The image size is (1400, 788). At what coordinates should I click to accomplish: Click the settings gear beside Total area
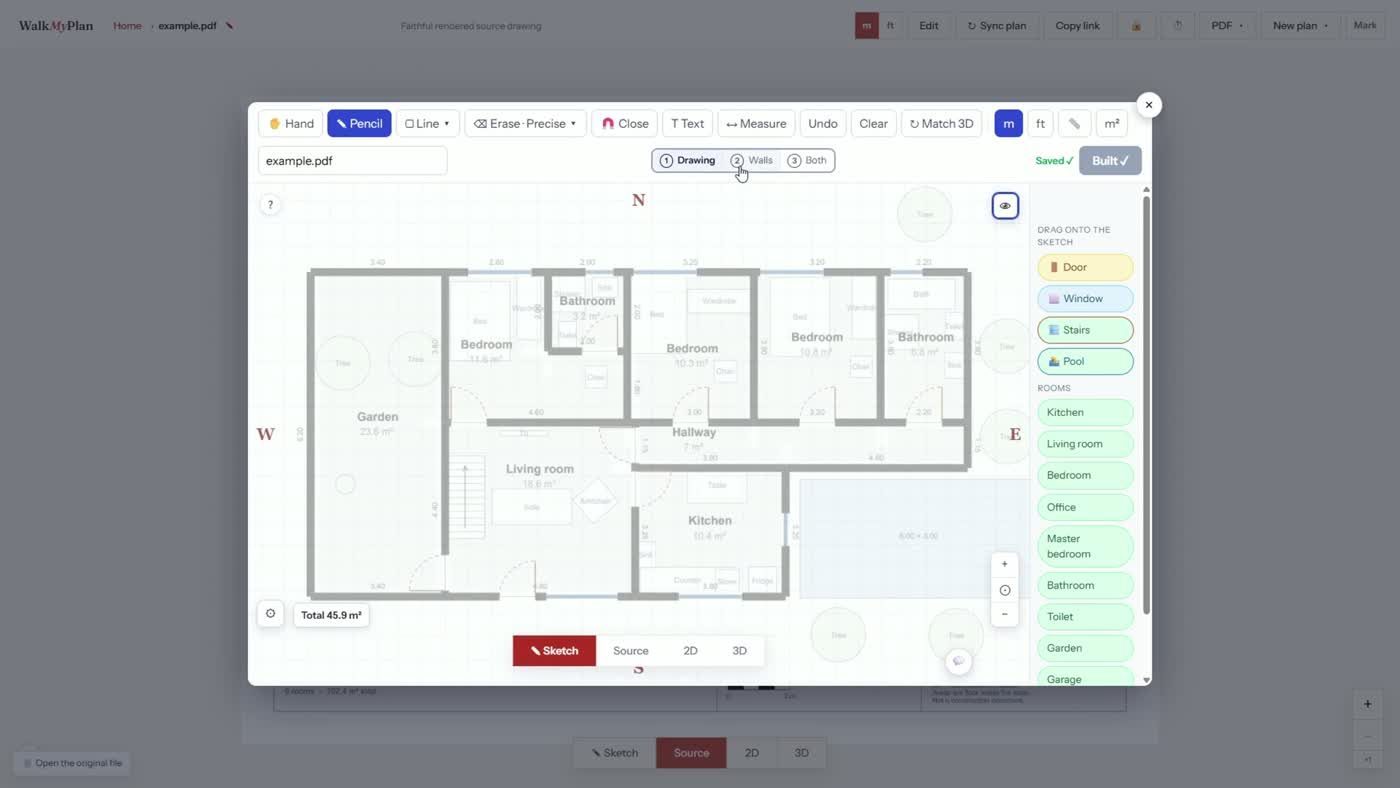[270, 614]
